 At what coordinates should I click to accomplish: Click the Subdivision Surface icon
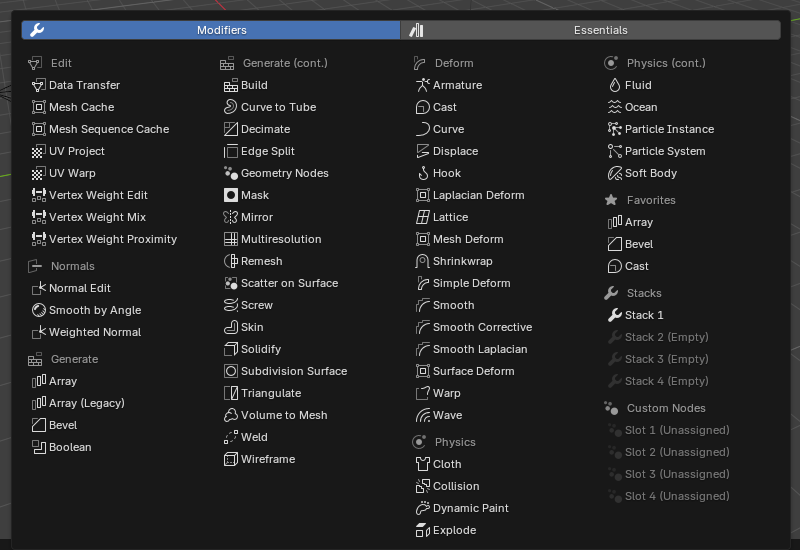click(x=231, y=371)
